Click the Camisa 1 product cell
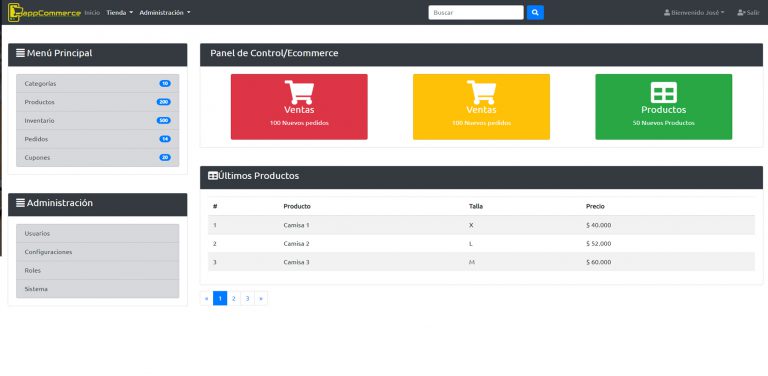Image resolution: width=768 pixels, height=376 pixels. click(x=296, y=225)
